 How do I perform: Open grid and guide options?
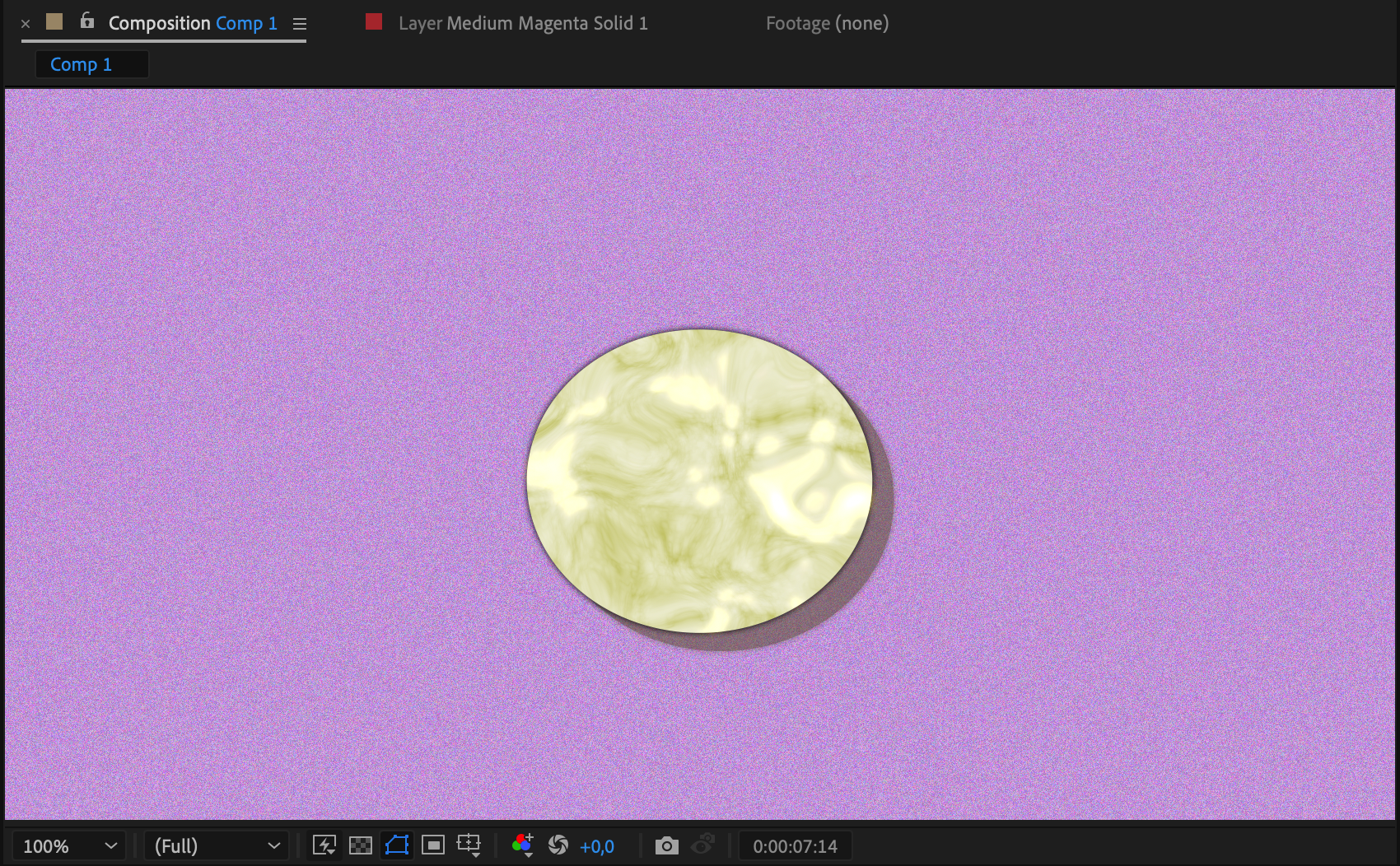pyautogui.click(x=469, y=845)
